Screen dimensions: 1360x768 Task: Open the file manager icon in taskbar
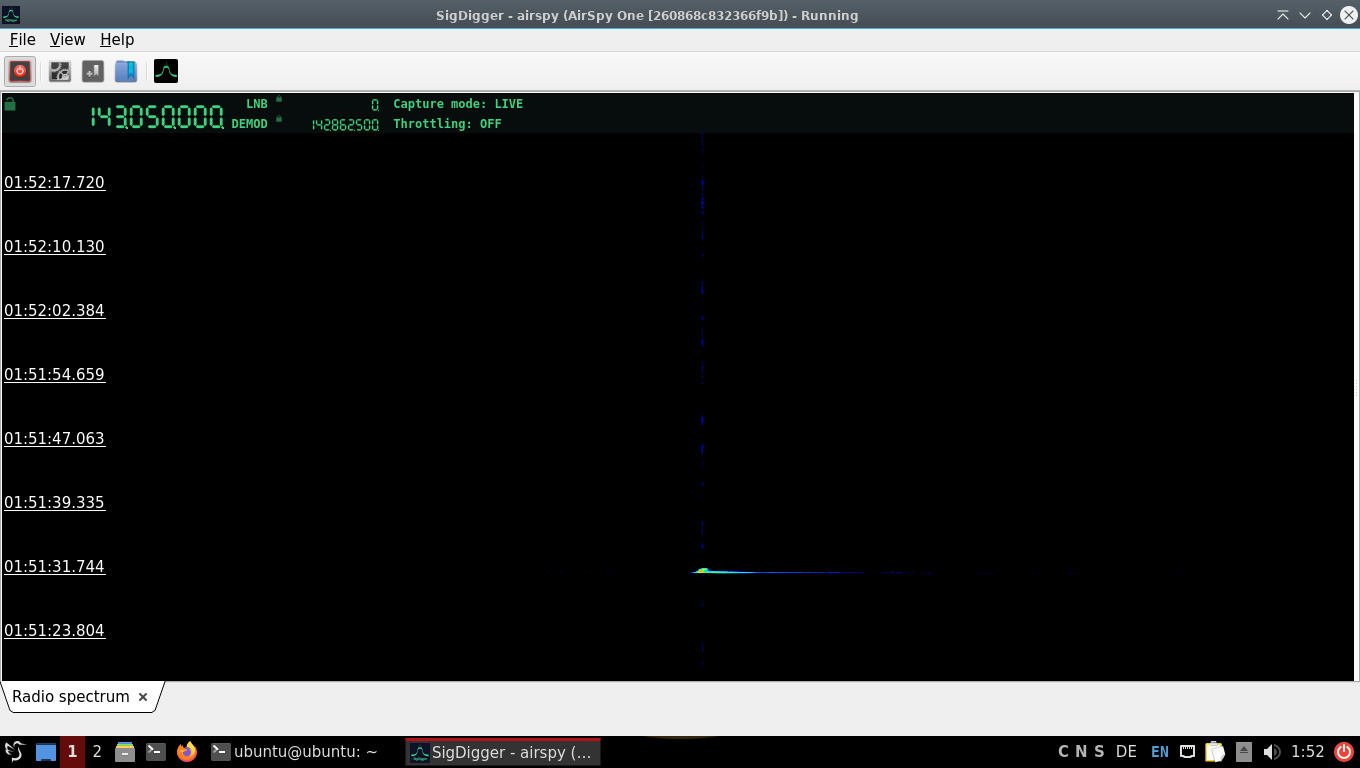(125, 752)
